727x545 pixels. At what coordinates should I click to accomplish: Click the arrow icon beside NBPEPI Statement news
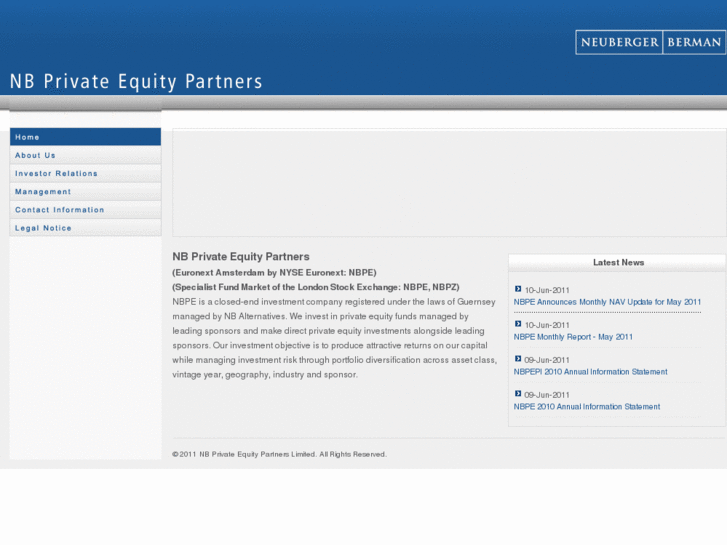click(x=518, y=359)
